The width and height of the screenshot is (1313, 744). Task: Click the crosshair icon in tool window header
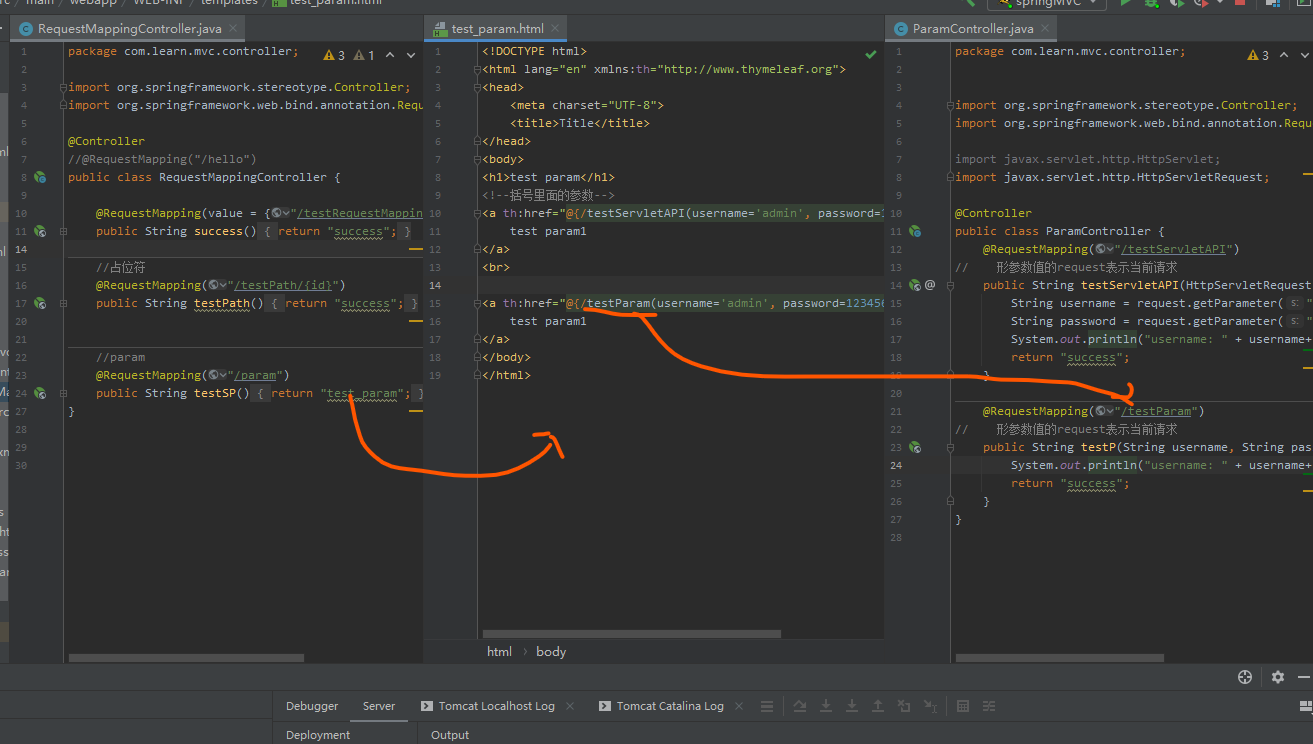click(1245, 677)
